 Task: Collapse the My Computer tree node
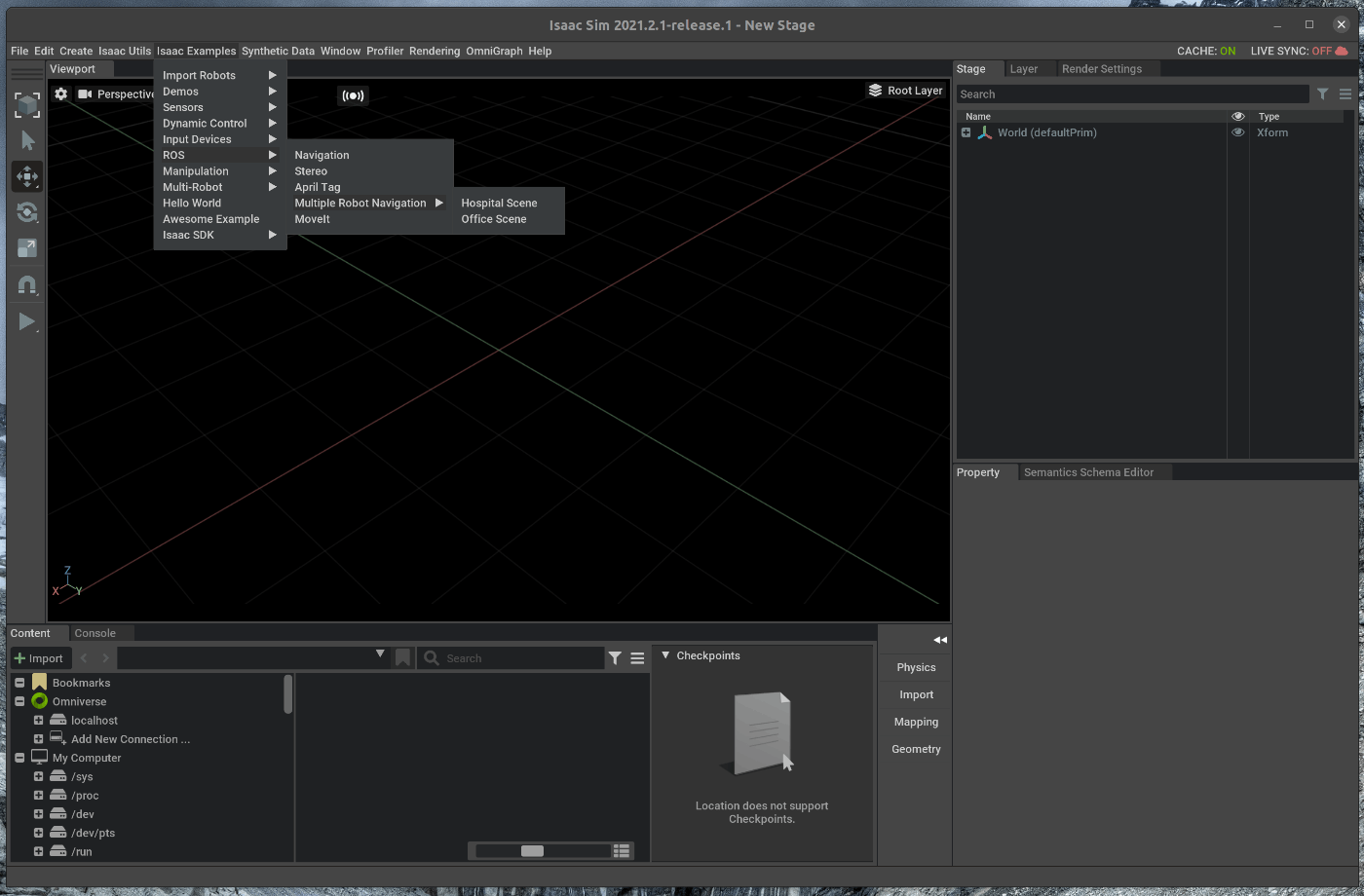click(19, 758)
